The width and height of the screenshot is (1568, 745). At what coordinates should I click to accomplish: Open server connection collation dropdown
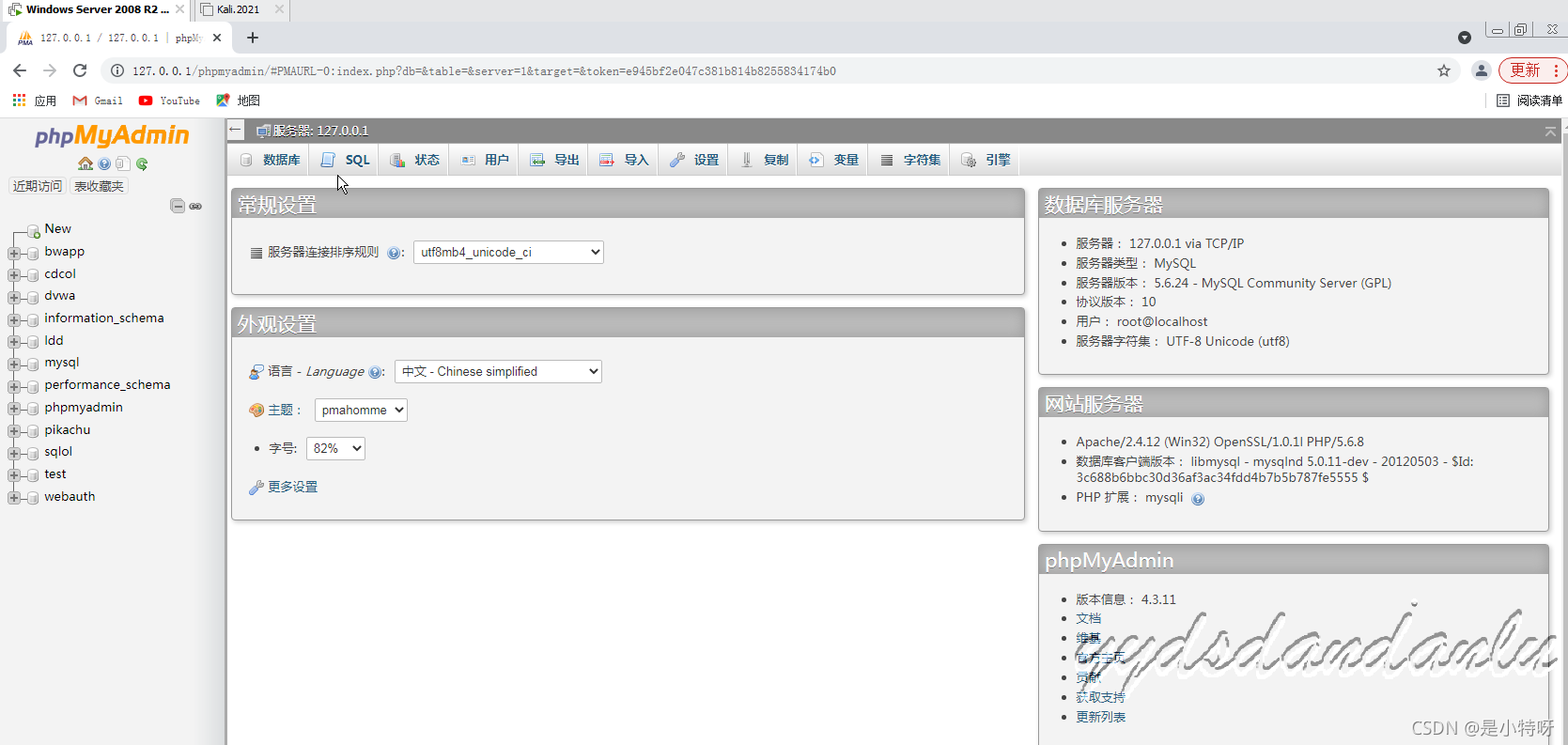[x=508, y=252]
